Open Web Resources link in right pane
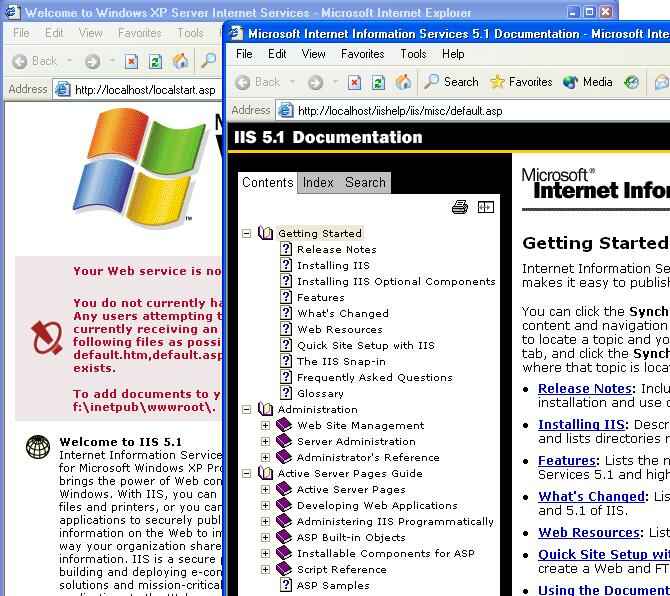Image resolution: width=670 pixels, height=596 pixels. pyautogui.click(x=589, y=532)
